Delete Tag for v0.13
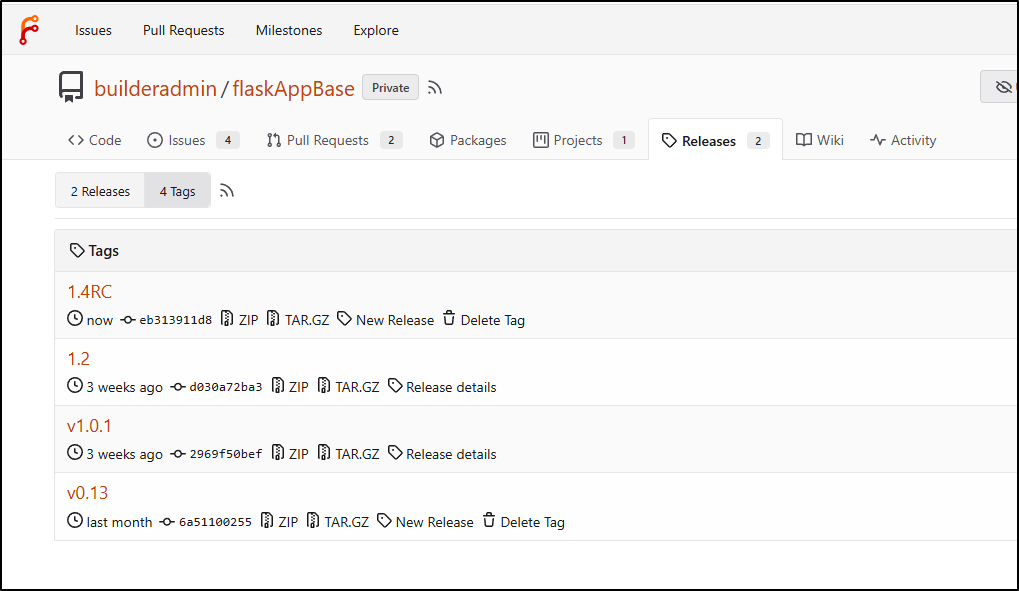 point(523,521)
